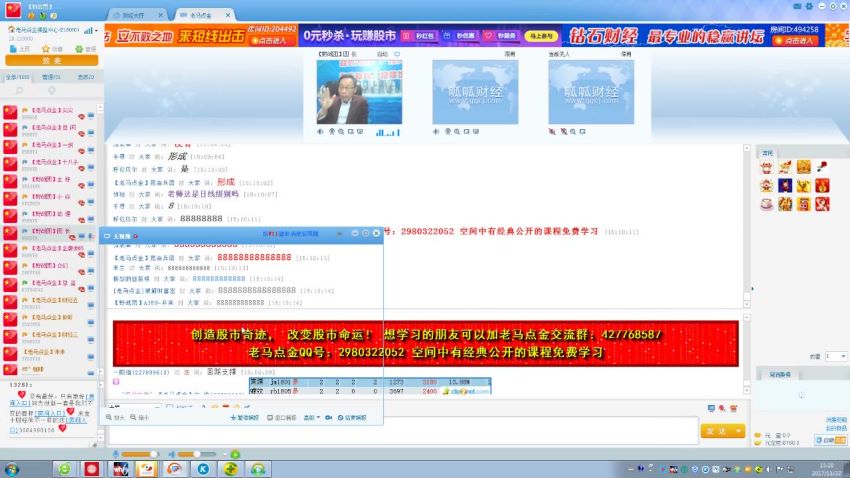Click the camera icon in video popup toolbar
Viewport: 850px width, 478px height.
click(x=329, y=417)
